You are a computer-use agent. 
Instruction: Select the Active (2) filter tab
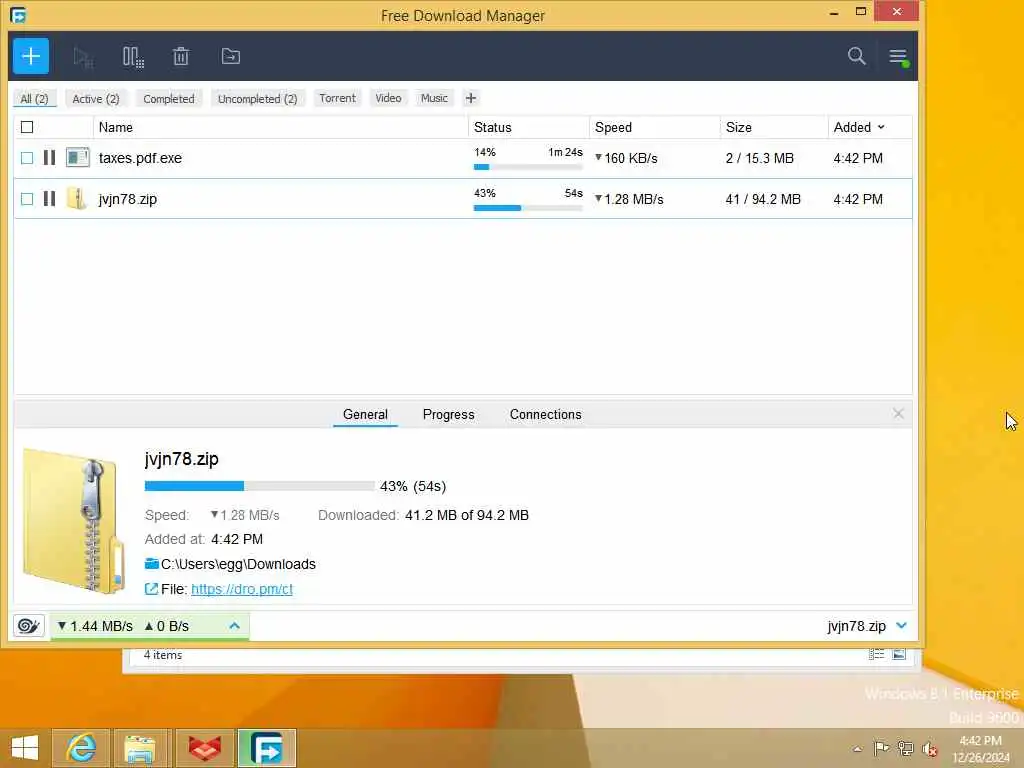point(96,99)
